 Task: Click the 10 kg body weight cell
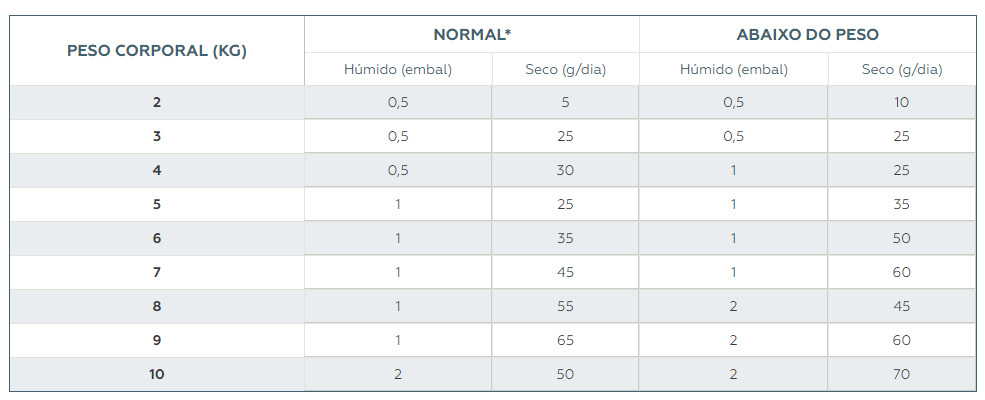tap(157, 374)
